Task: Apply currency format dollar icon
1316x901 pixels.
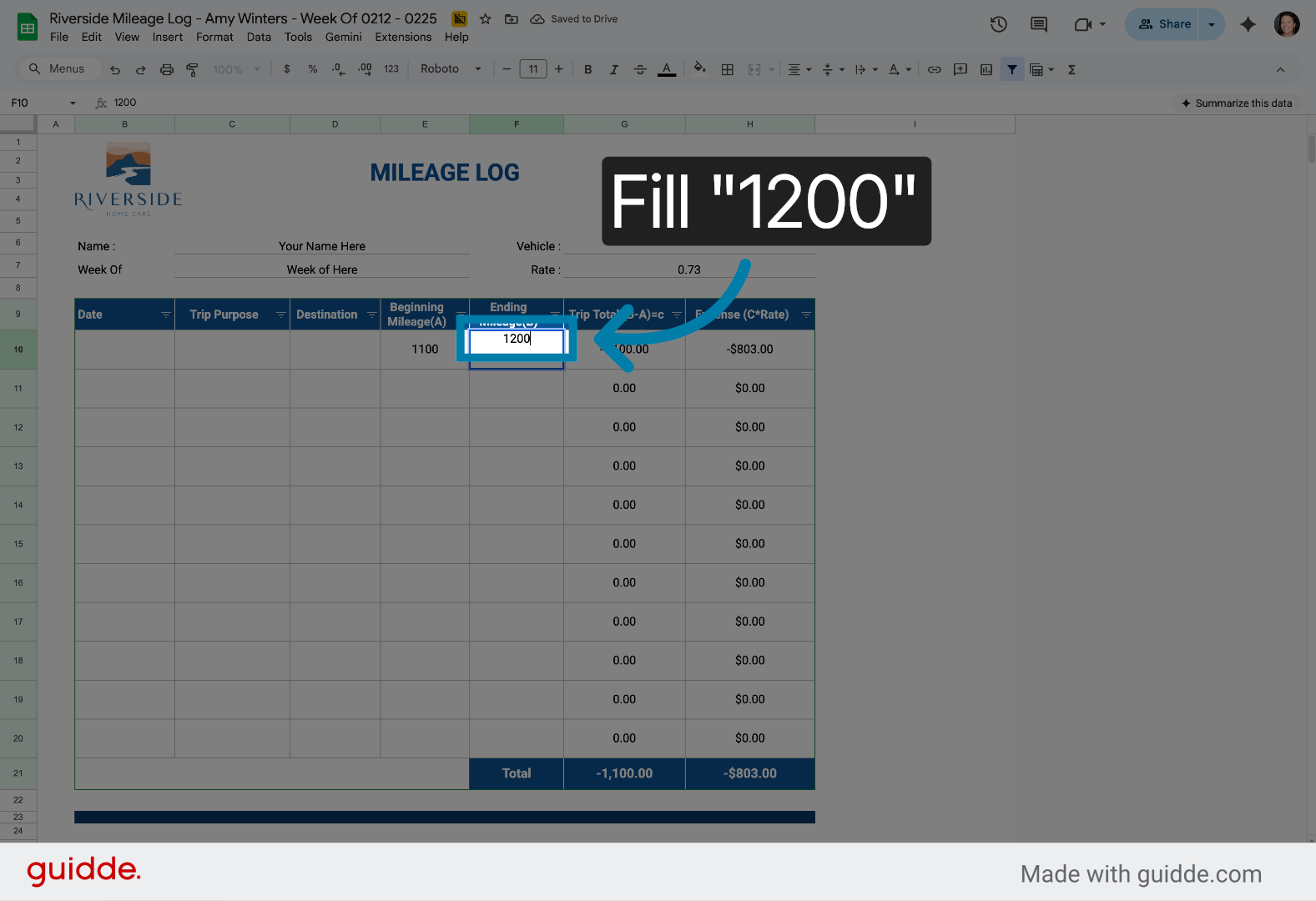Action: point(287,69)
